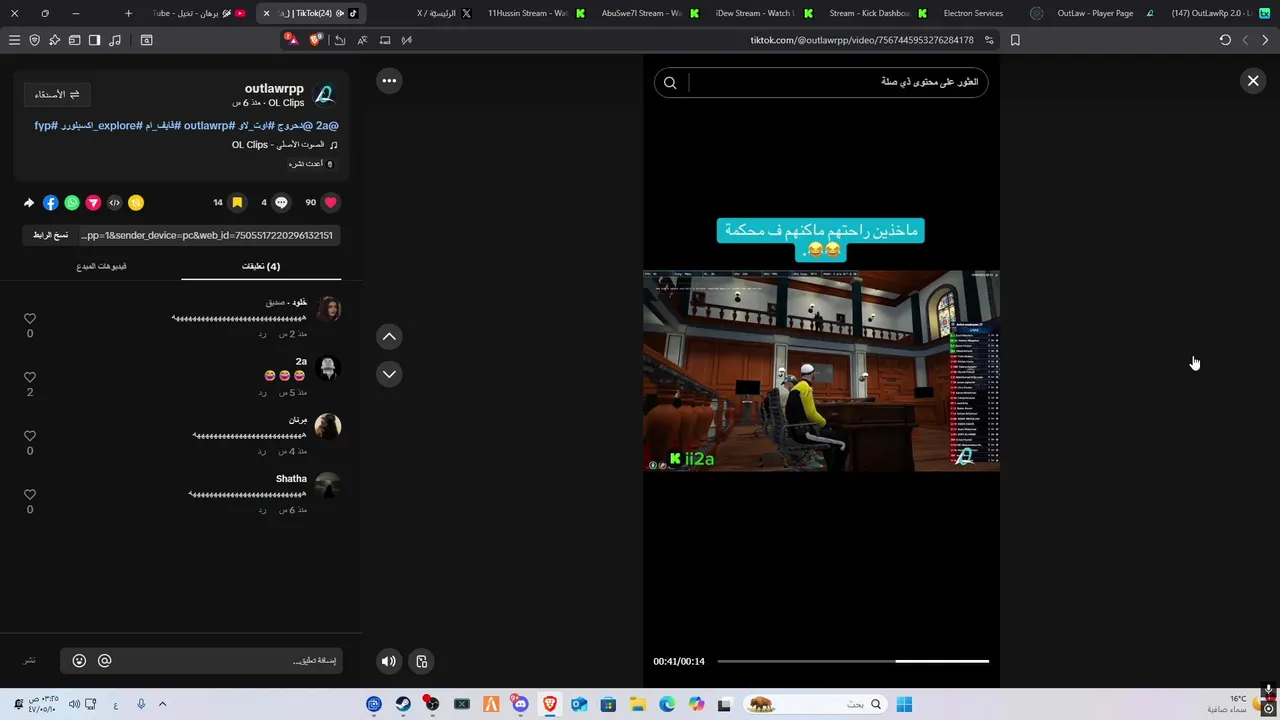Open Discord from taskbar

[x=520, y=704]
